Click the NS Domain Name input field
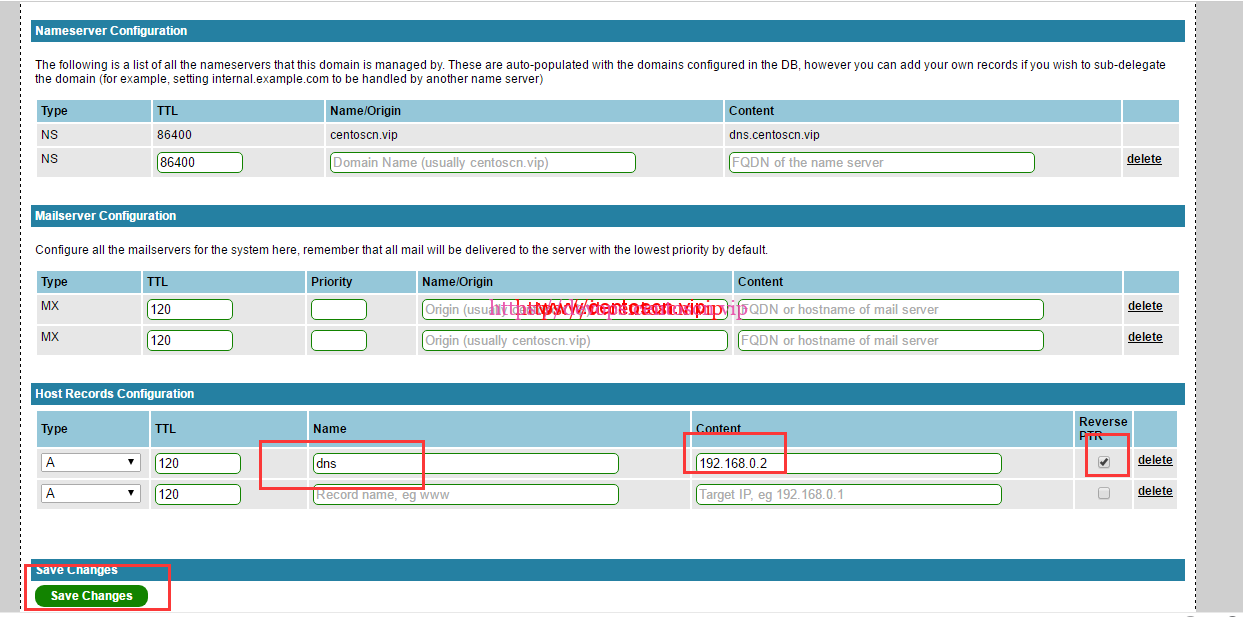 pyautogui.click(x=482, y=162)
